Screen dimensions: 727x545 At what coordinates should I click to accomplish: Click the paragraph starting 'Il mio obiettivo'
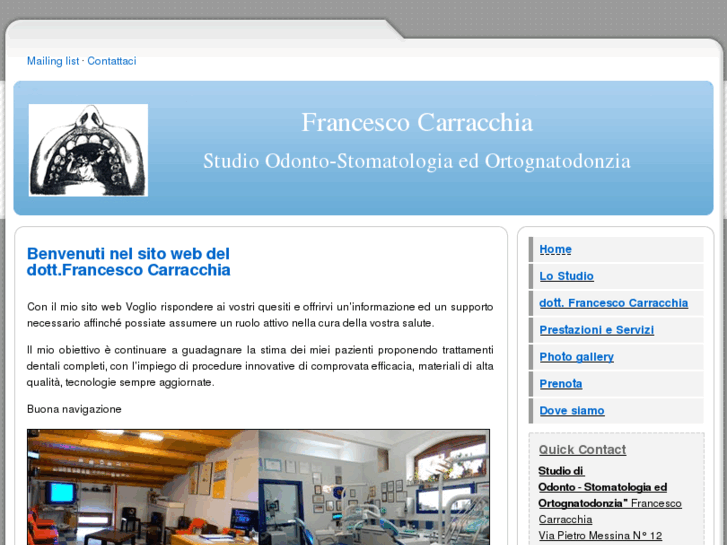[x=260, y=366]
